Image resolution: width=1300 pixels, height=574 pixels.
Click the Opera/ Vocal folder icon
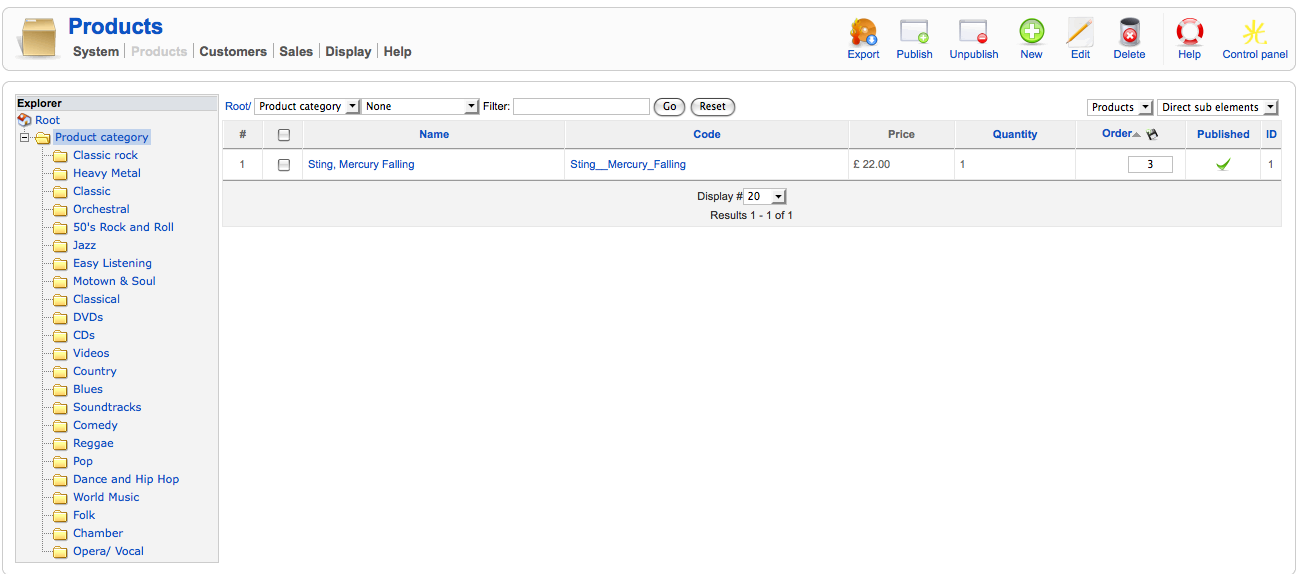pos(60,552)
